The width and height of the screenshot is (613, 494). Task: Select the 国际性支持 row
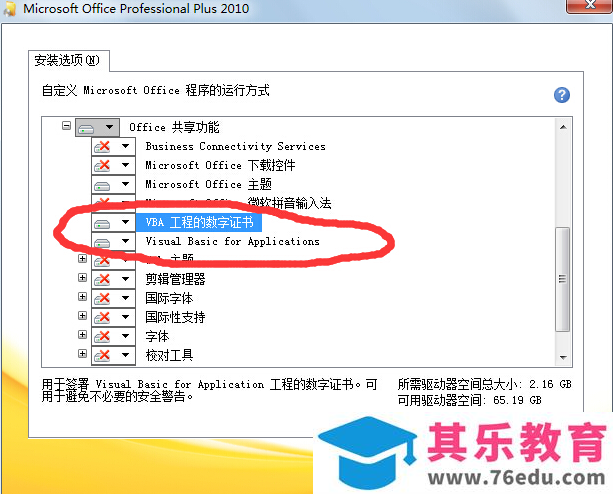tap(175, 317)
